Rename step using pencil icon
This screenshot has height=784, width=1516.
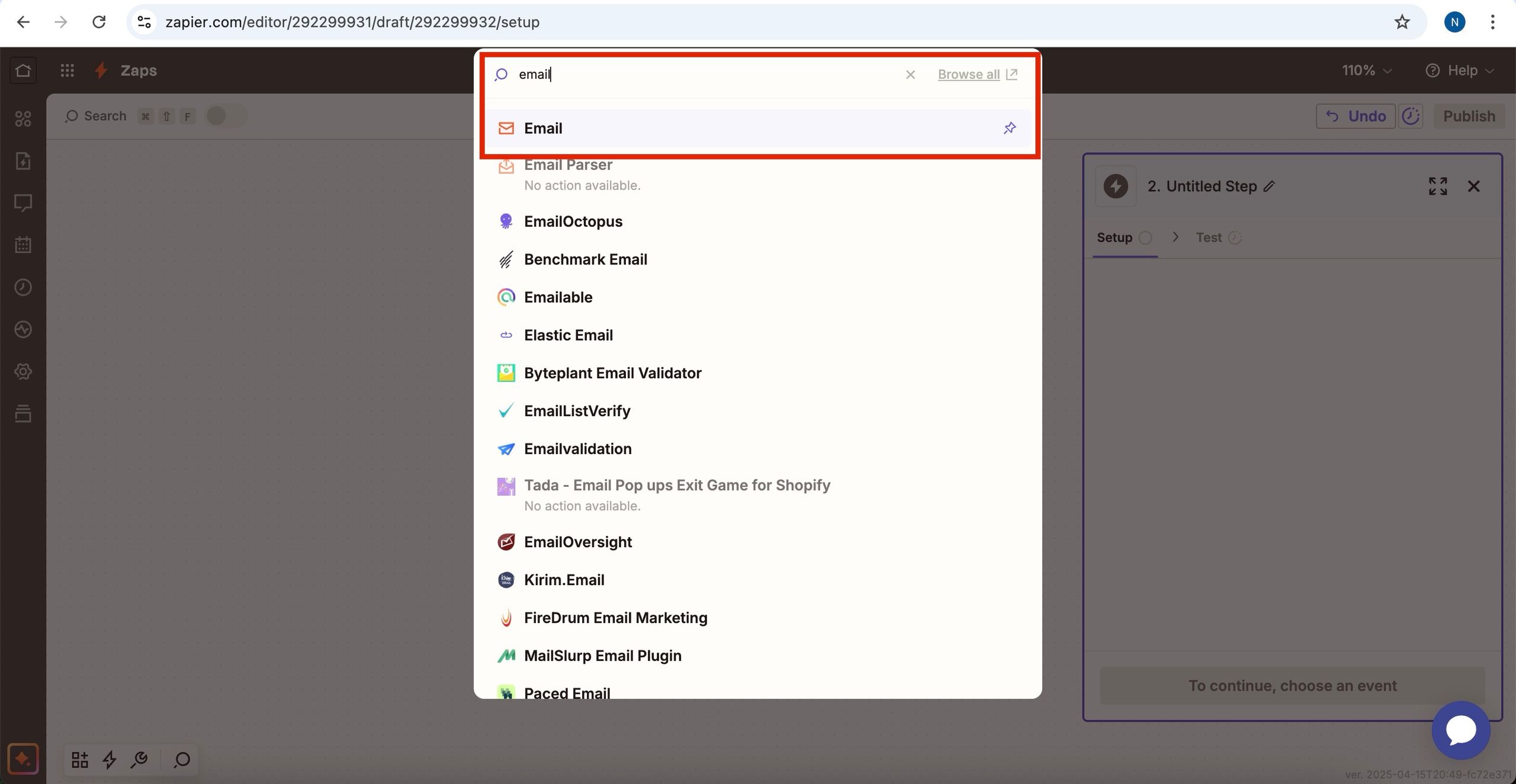click(x=1269, y=187)
